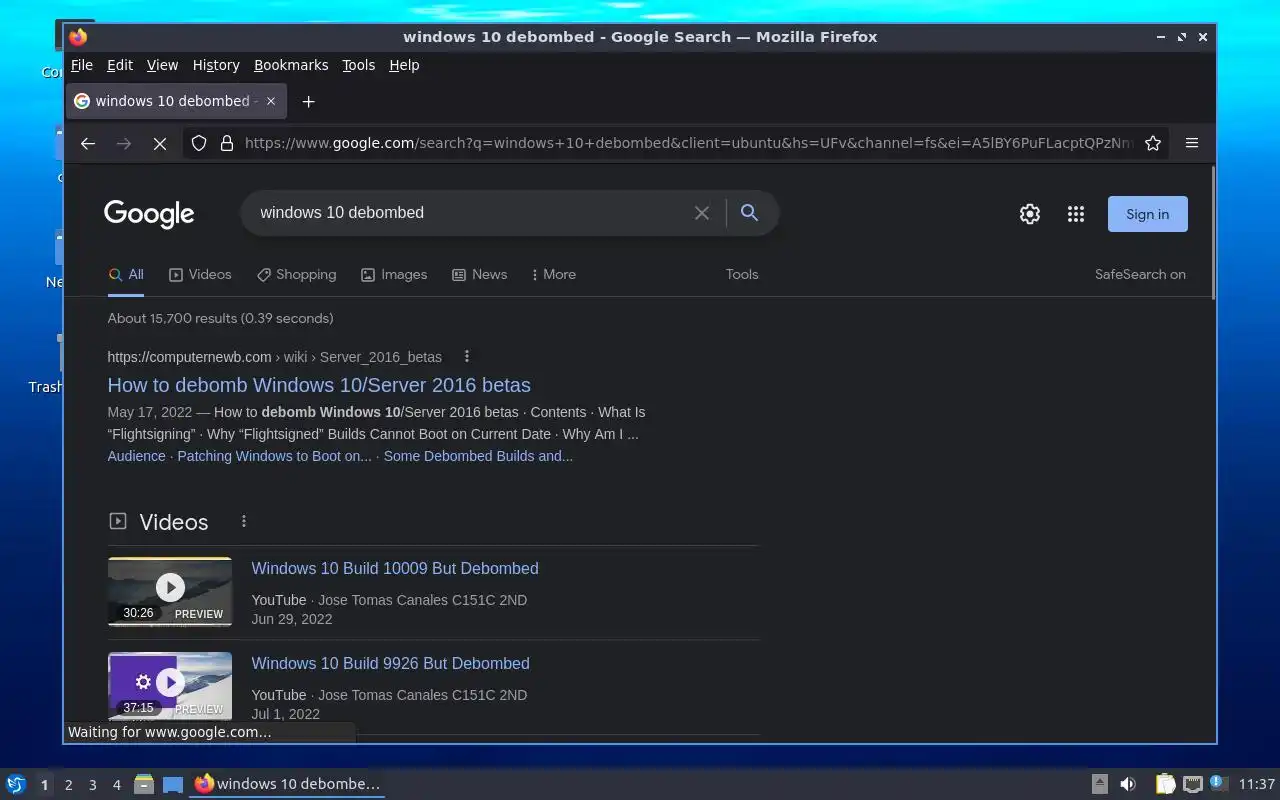Open the clipboard manager tray icon
This screenshot has width=1280, height=800.
[x=1165, y=784]
